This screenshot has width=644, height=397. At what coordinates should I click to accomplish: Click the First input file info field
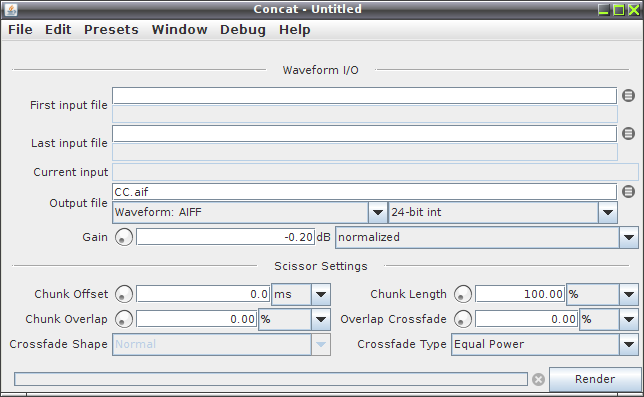[x=365, y=114]
